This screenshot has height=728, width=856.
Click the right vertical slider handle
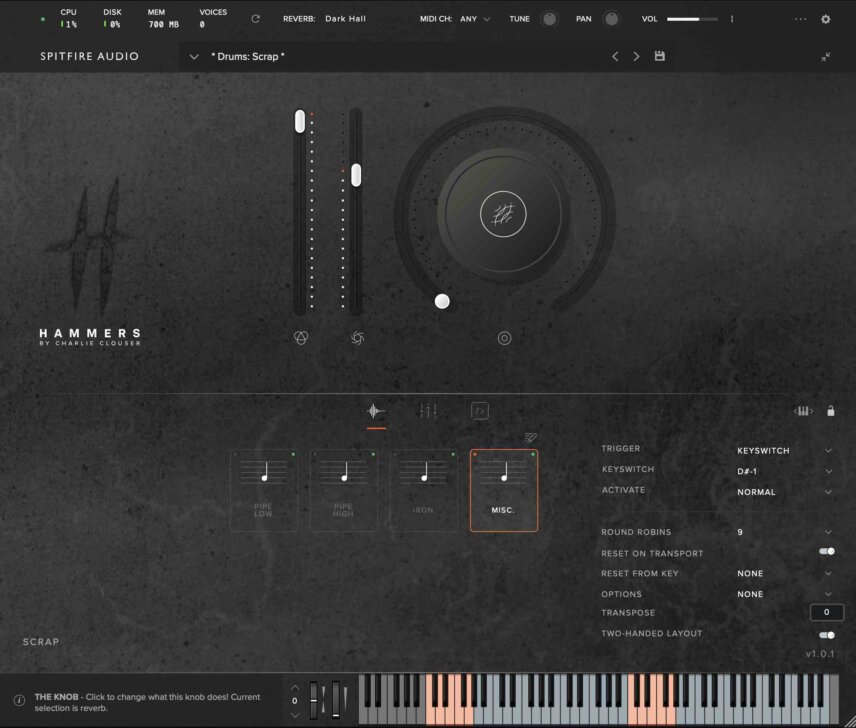coord(356,175)
